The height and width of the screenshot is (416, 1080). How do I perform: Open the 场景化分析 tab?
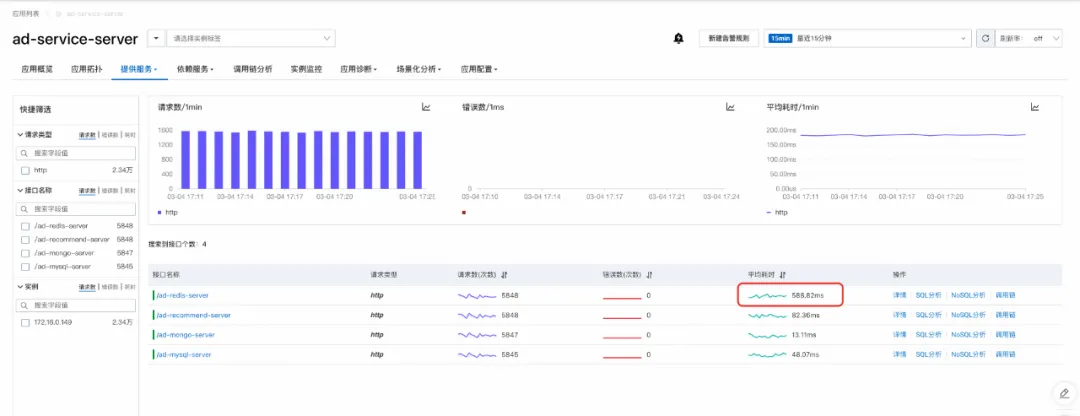coord(418,70)
